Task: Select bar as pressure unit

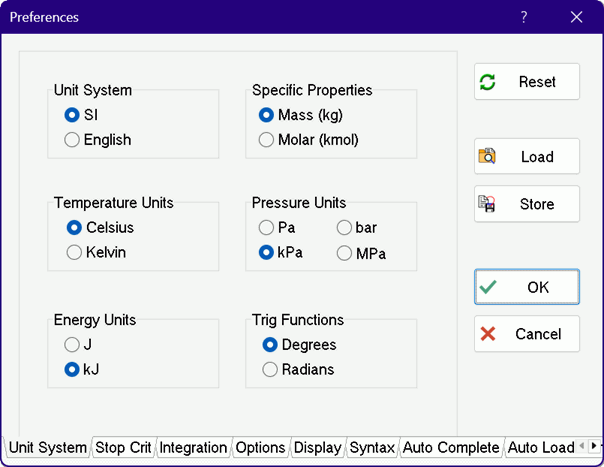Action: click(345, 228)
